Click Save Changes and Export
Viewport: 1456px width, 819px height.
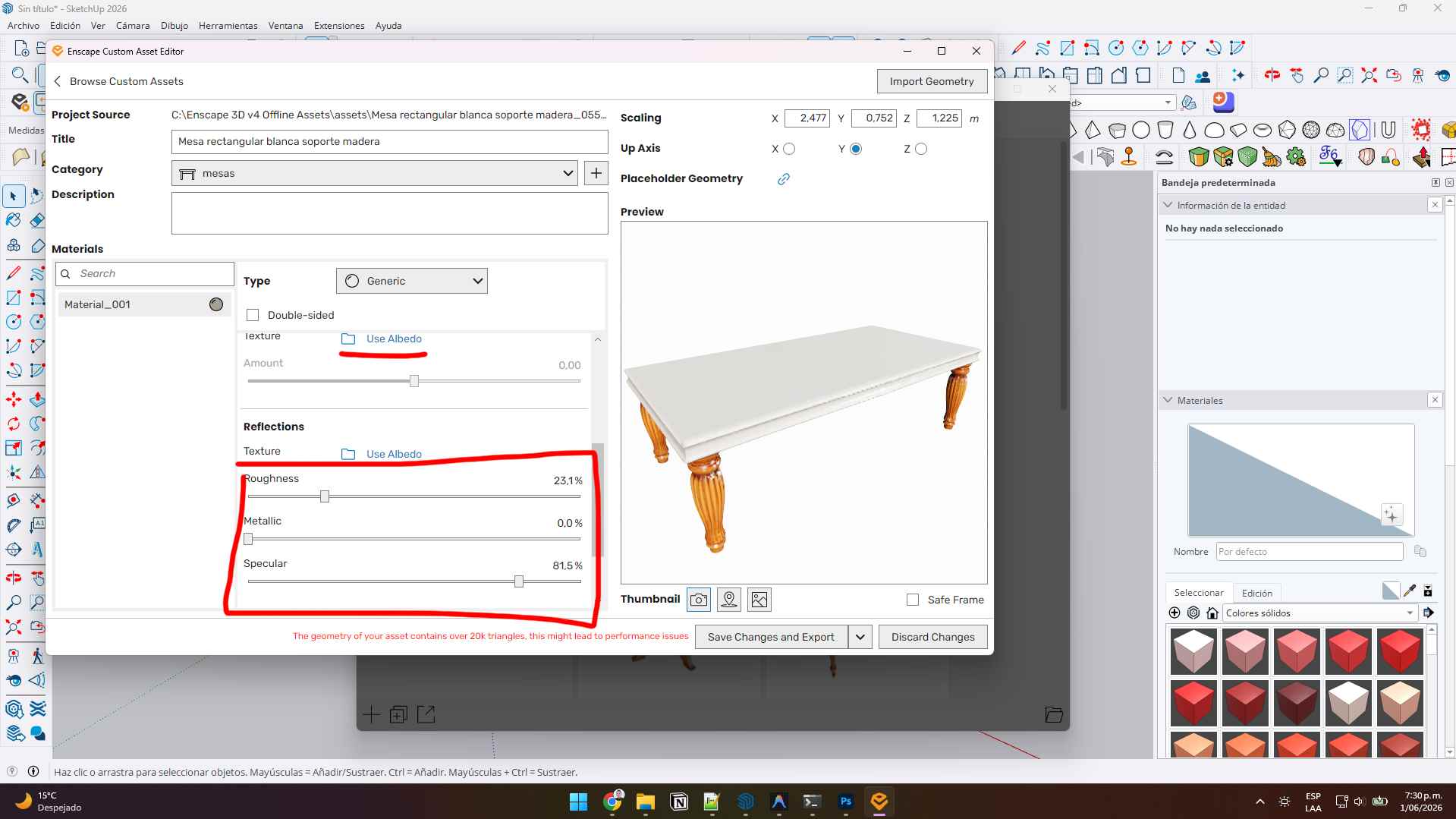tap(771, 637)
